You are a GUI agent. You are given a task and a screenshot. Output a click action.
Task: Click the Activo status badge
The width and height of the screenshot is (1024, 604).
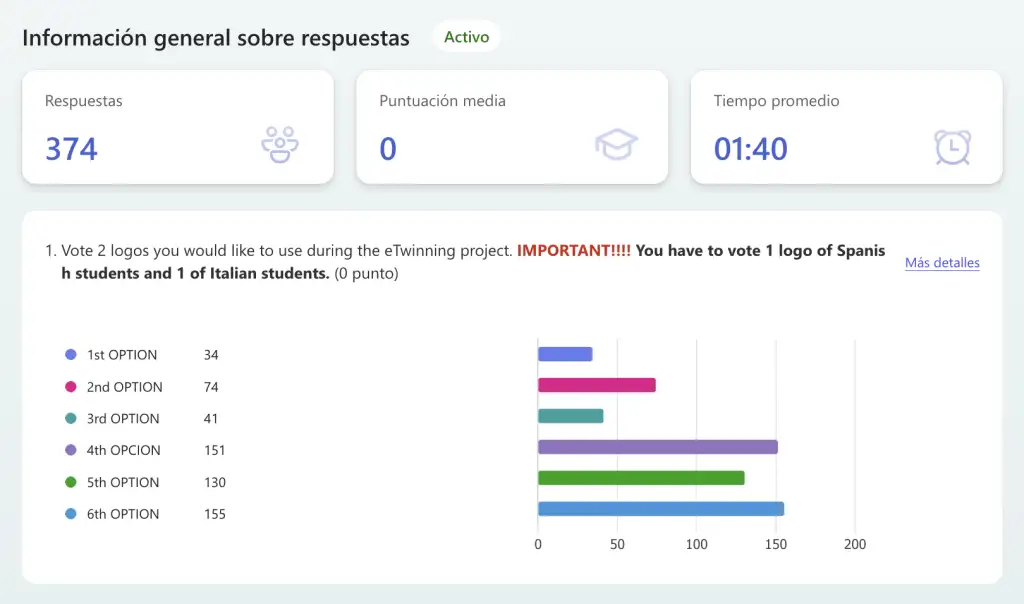tap(466, 37)
